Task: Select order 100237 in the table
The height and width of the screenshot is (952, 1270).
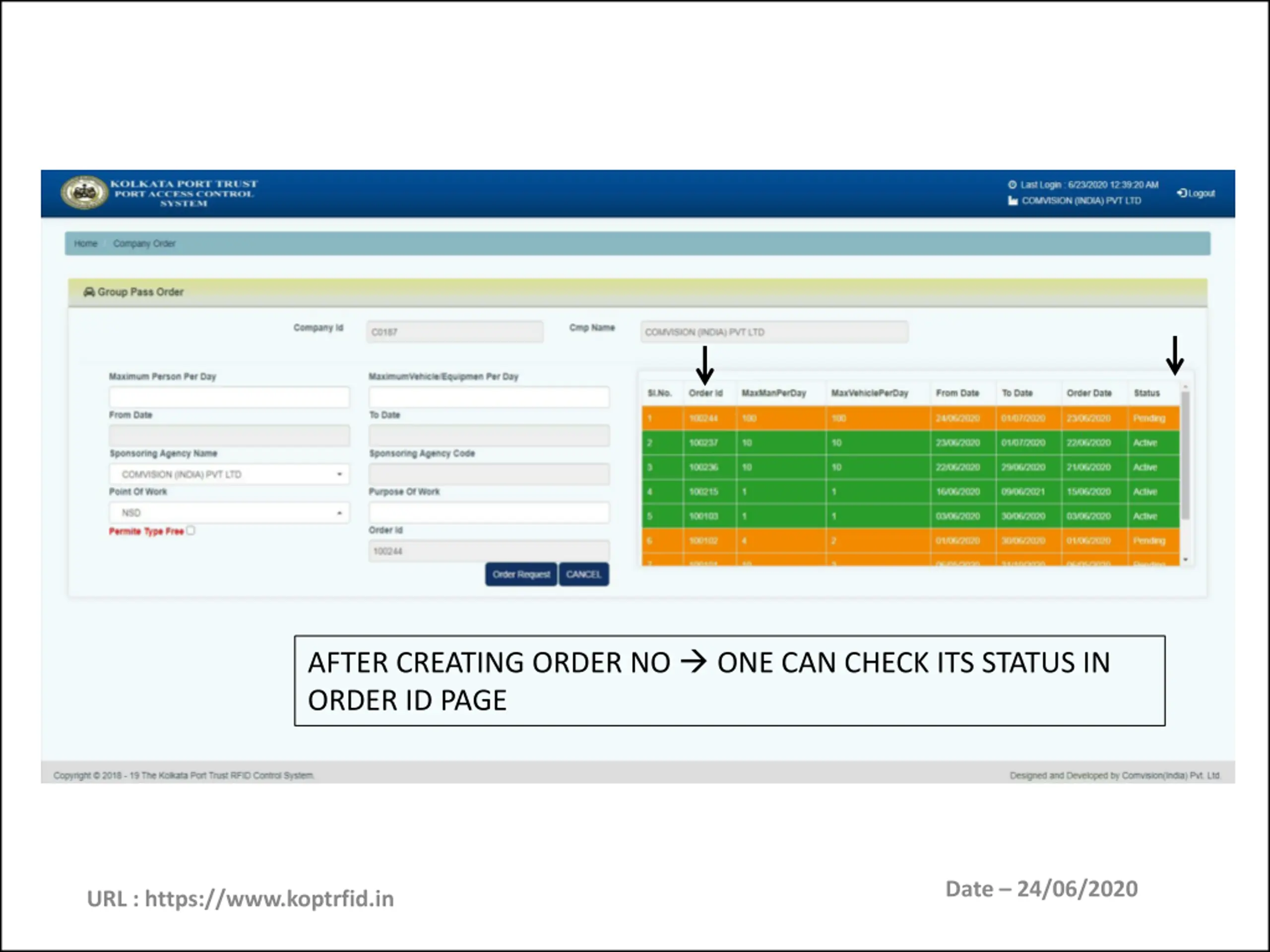Action: tap(911, 443)
